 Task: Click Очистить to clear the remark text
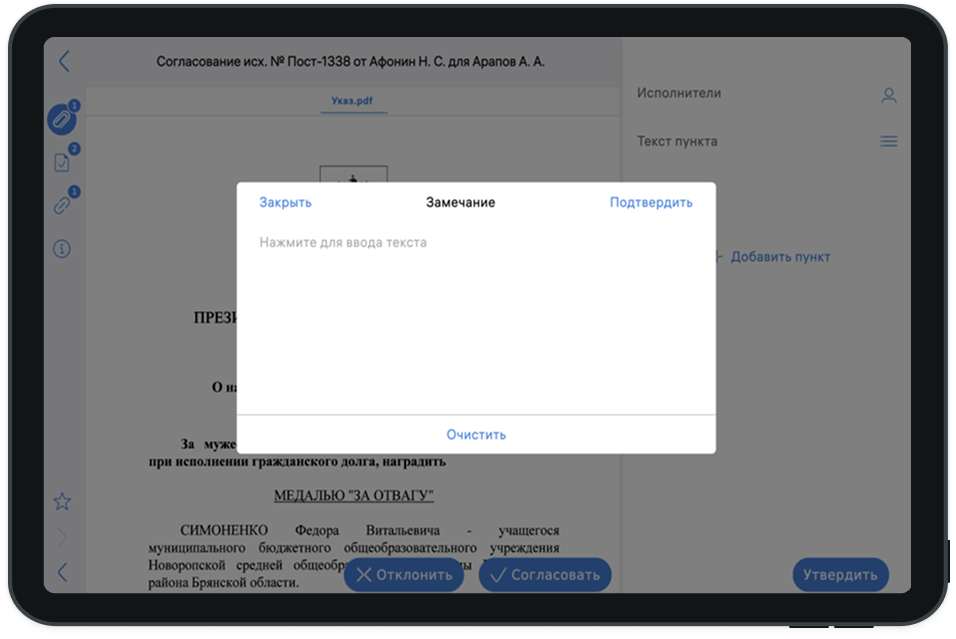[x=476, y=435]
